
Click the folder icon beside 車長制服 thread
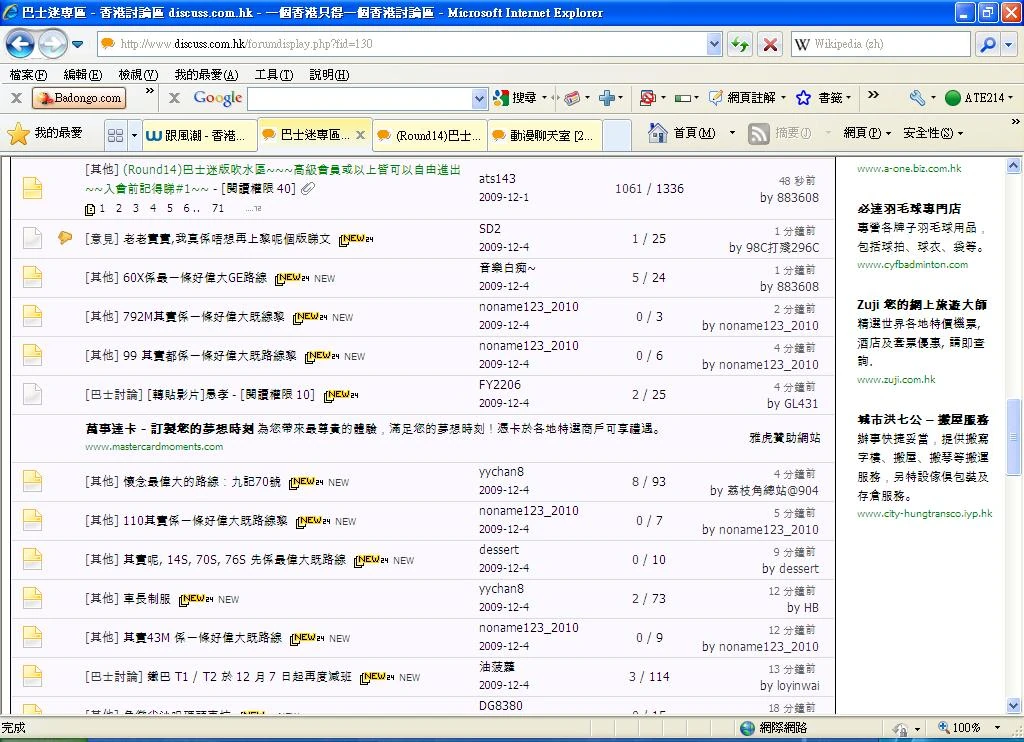point(32,598)
